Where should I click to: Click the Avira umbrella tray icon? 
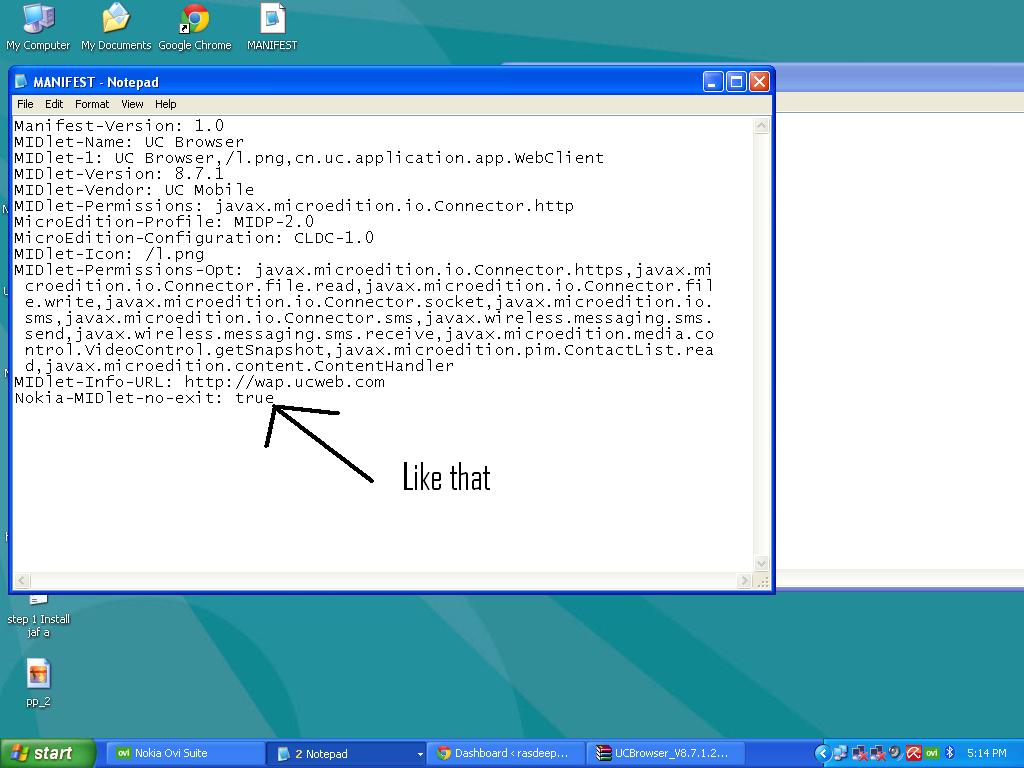point(913,754)
